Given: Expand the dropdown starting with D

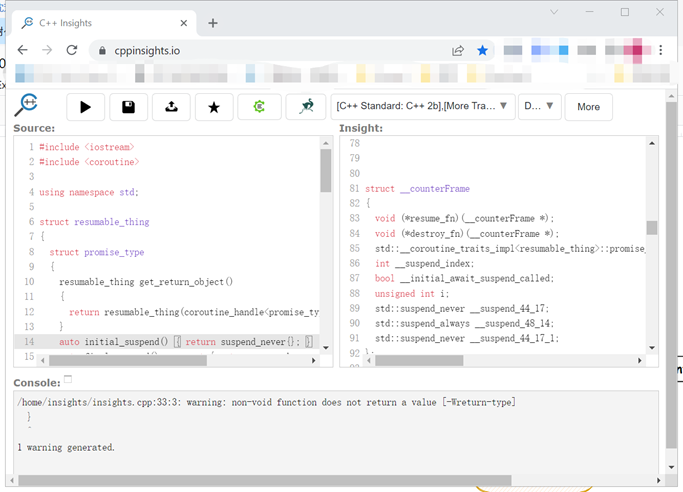Looking at the screenshot, I should click(x=538, y=106).
